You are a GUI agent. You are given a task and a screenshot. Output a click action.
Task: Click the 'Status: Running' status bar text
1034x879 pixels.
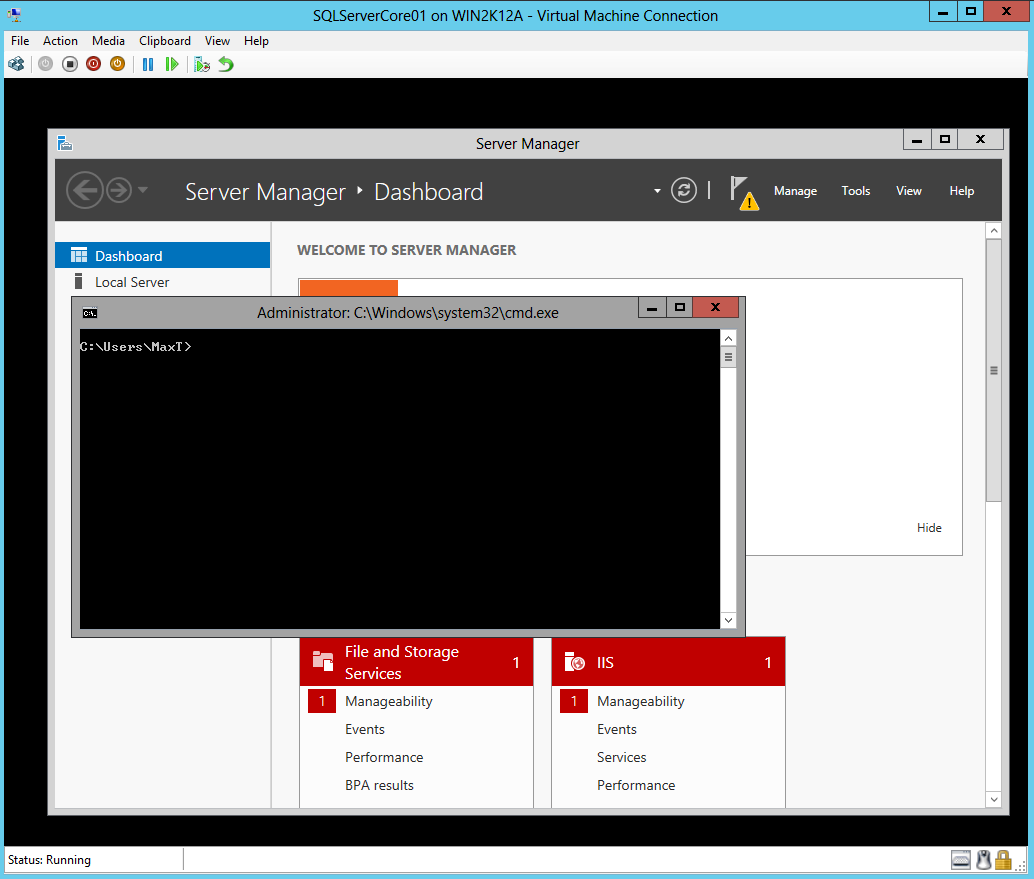pos(49,860)
